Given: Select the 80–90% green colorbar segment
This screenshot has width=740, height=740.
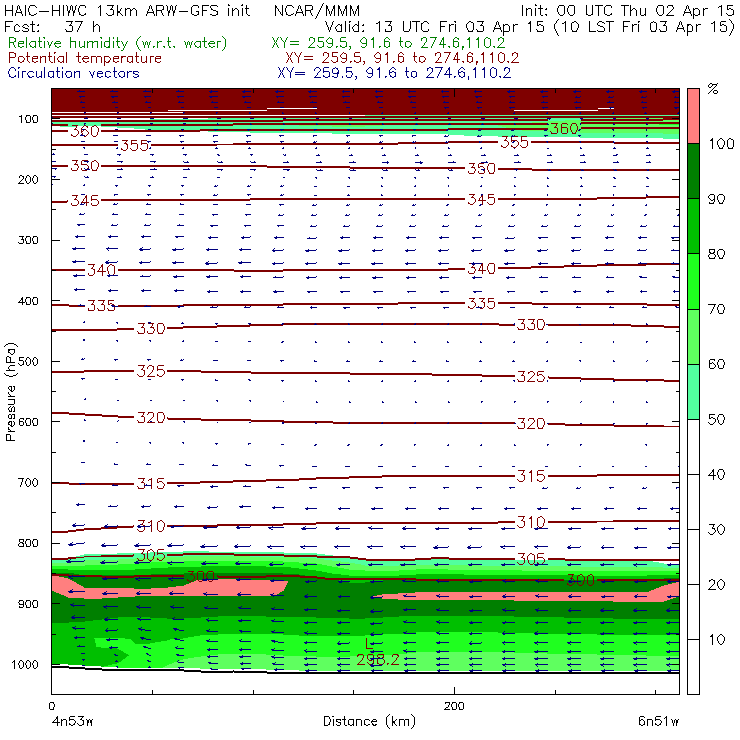Looking at the screenshot, I should coord(693,226).
